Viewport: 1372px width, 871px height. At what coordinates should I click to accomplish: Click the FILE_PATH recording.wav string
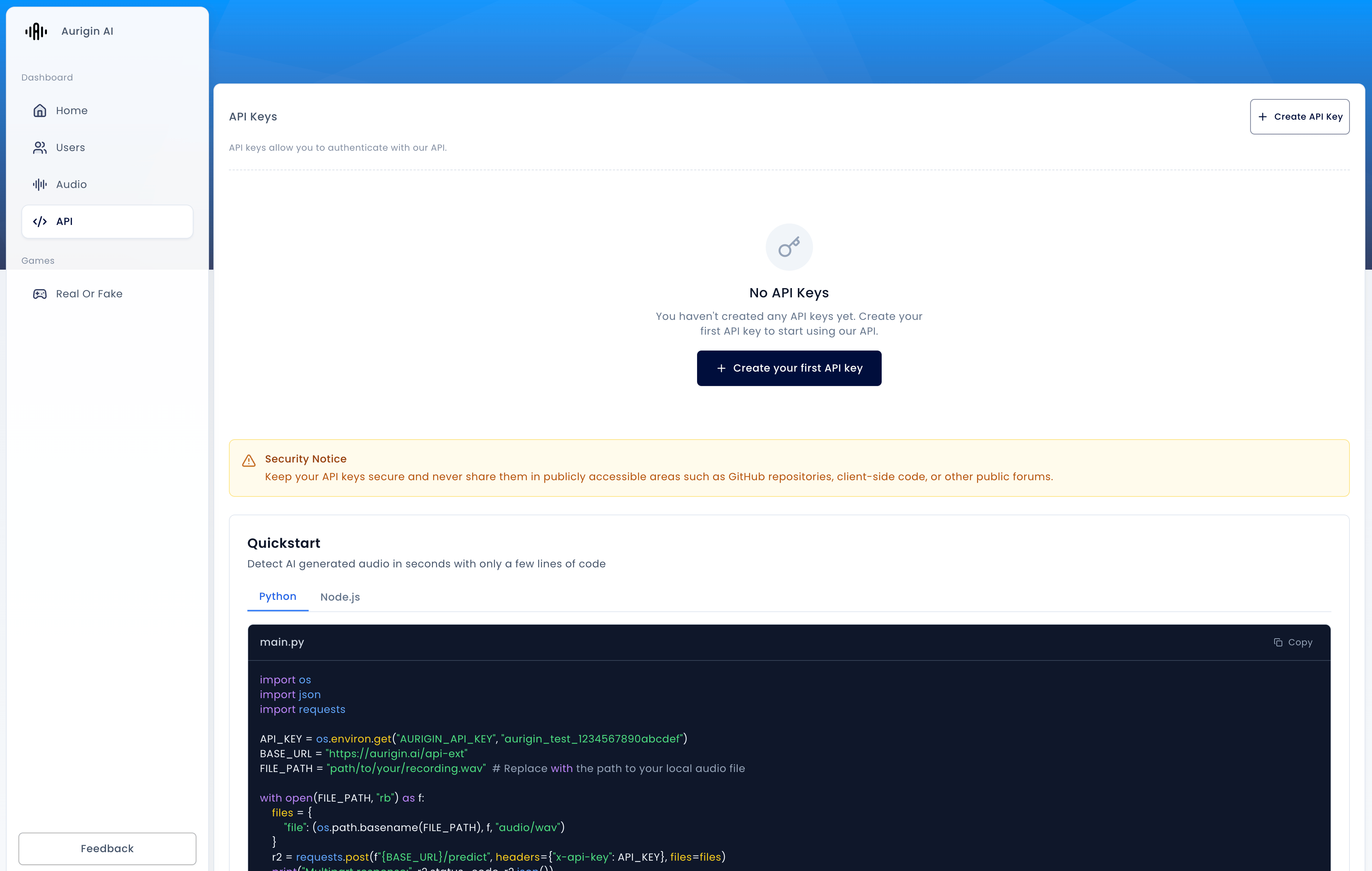[406, 768]
